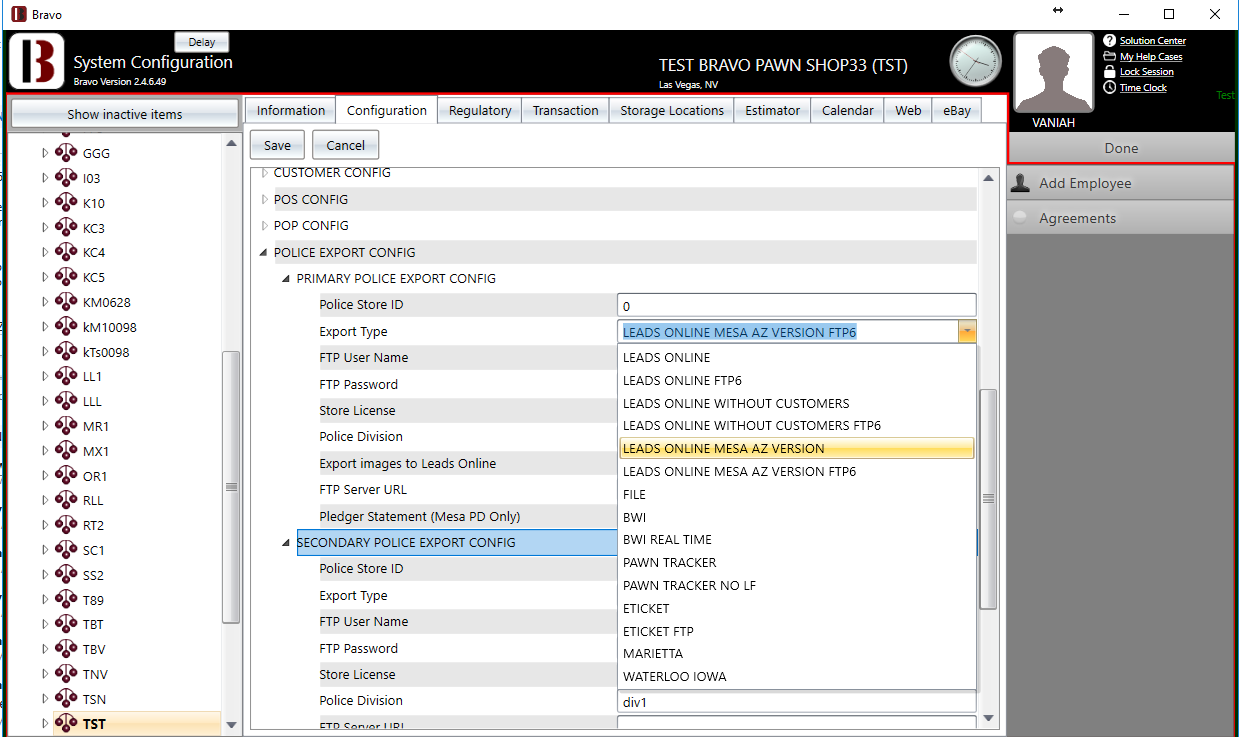Click the pawn shop icon beside SC1

click(x=66, y=550)
